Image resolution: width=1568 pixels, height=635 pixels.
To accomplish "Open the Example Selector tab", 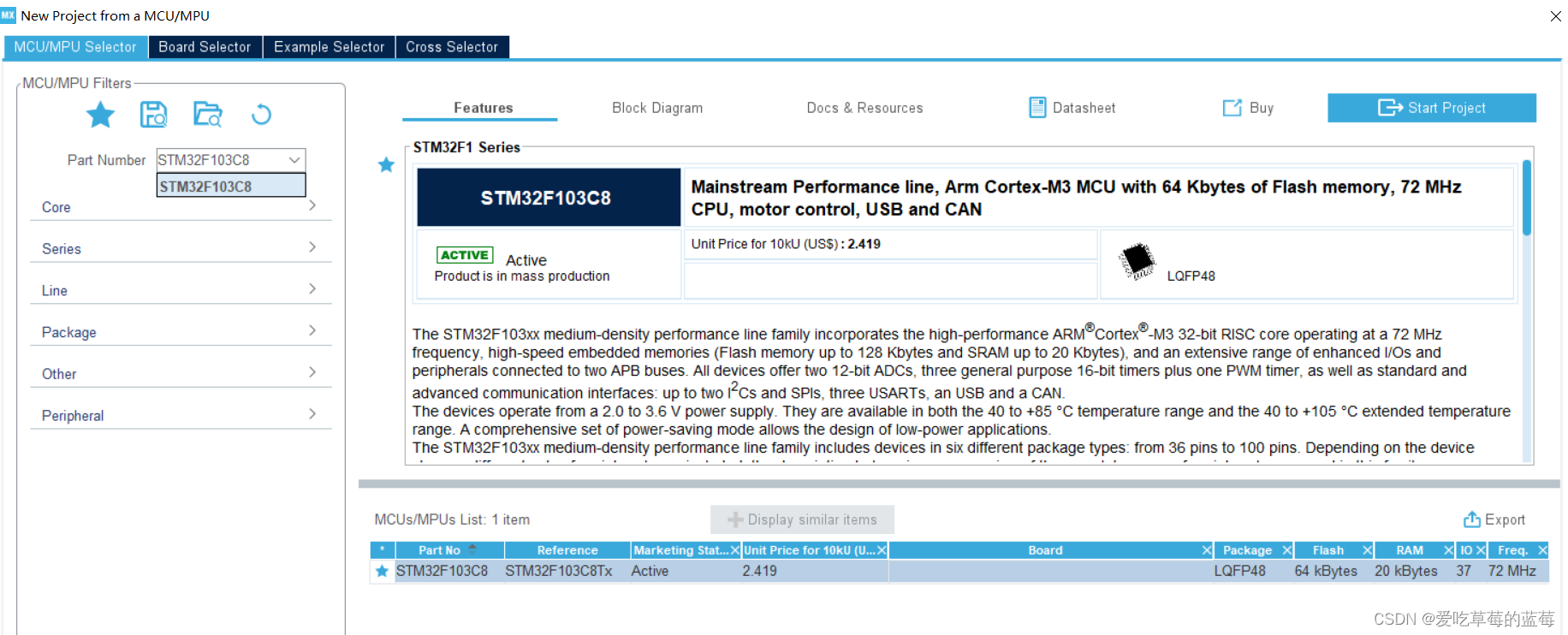I will (x=330, y=47).
